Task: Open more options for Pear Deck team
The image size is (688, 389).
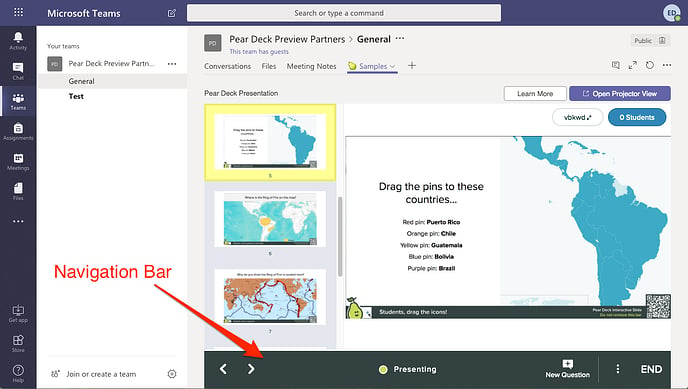Action: (172, 64)
